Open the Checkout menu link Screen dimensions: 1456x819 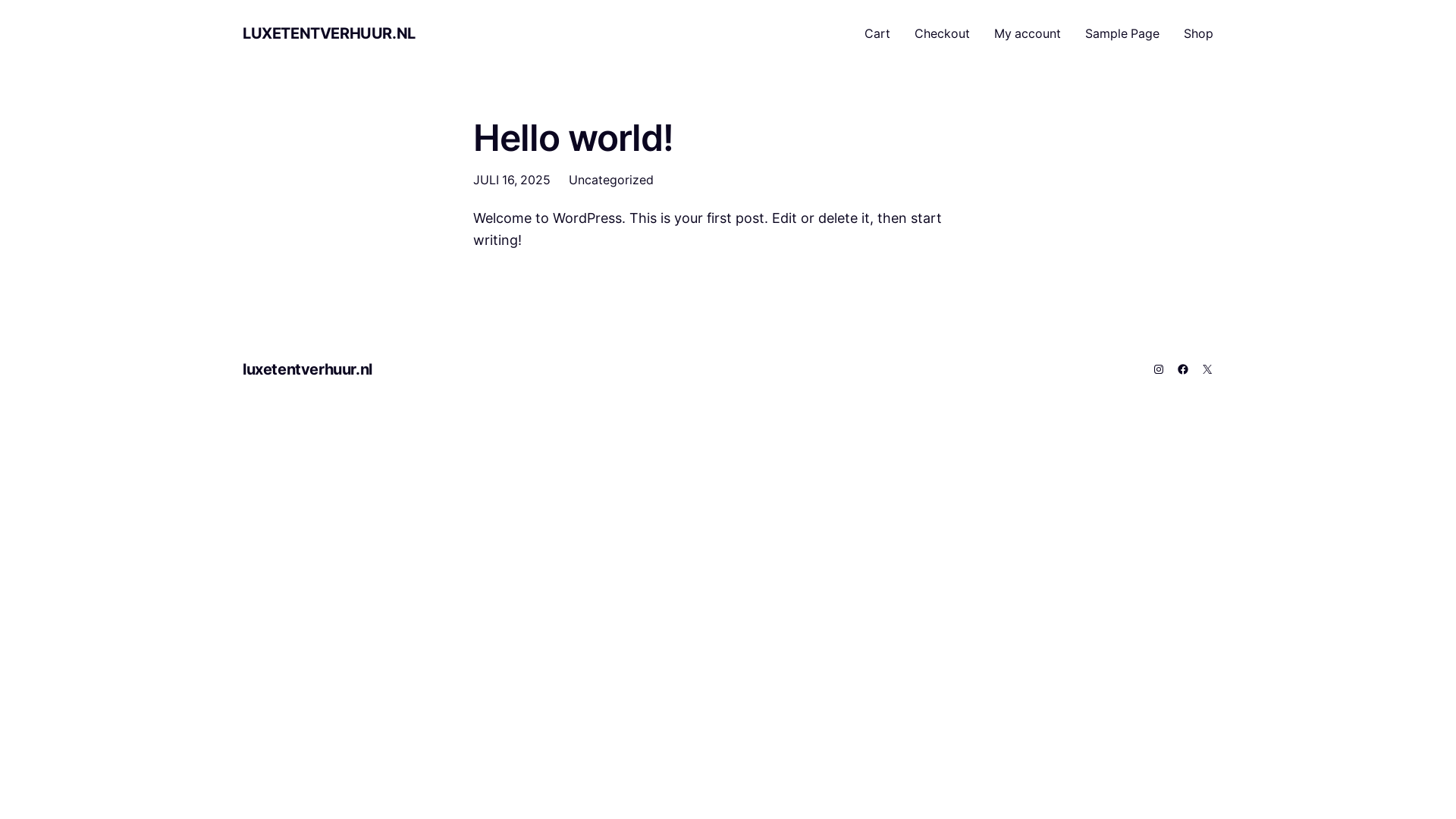coord(942,33)
